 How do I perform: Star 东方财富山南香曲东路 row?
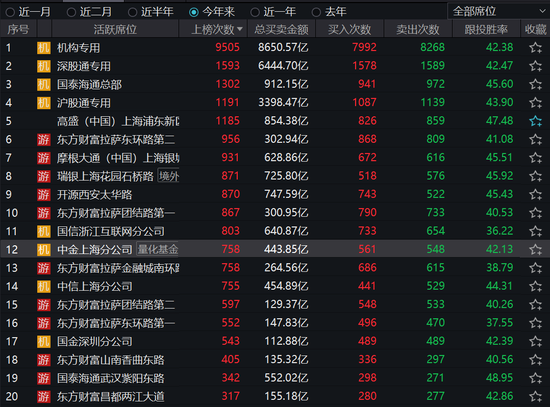535,360
